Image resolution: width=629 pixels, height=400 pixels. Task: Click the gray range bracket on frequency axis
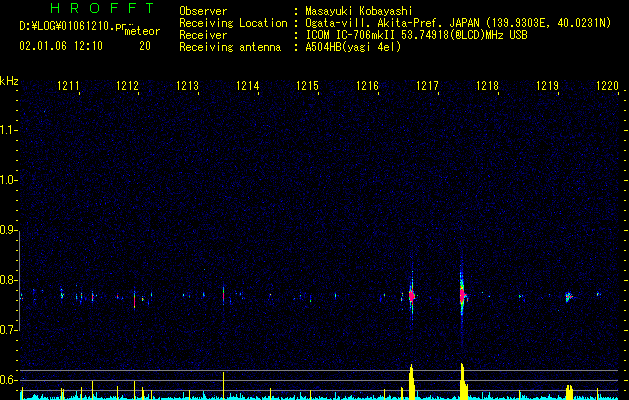click(x=19, y=280)
